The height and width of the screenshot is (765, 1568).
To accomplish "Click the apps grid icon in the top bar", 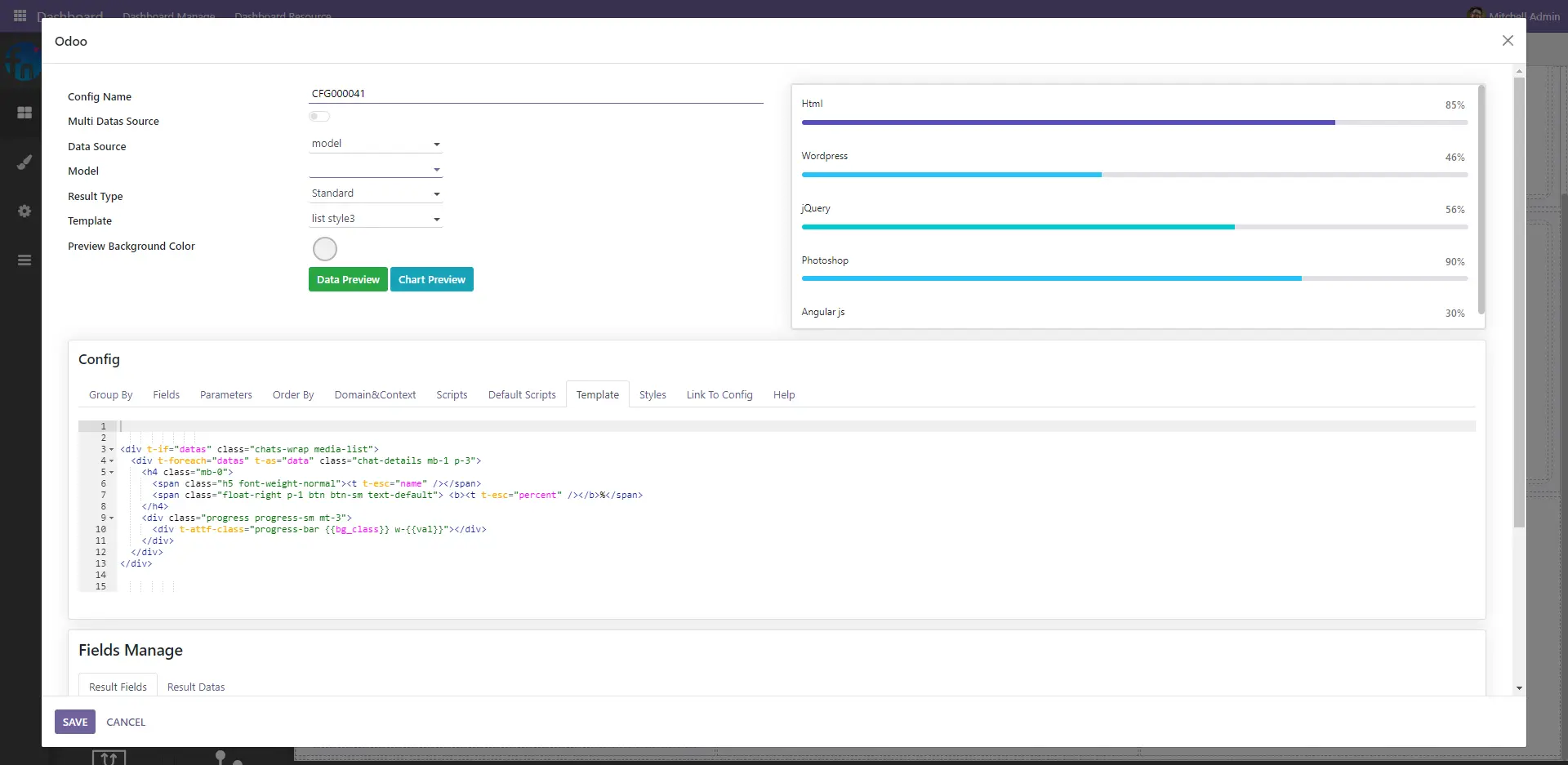I will [20, 16].
